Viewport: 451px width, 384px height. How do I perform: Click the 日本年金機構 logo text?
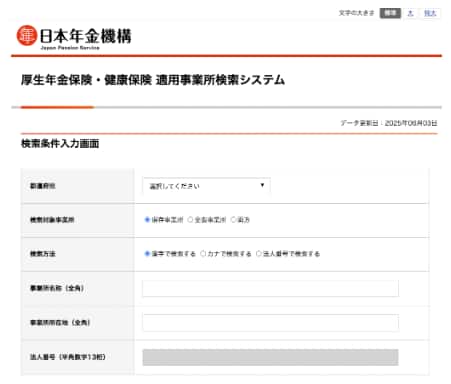86,36
